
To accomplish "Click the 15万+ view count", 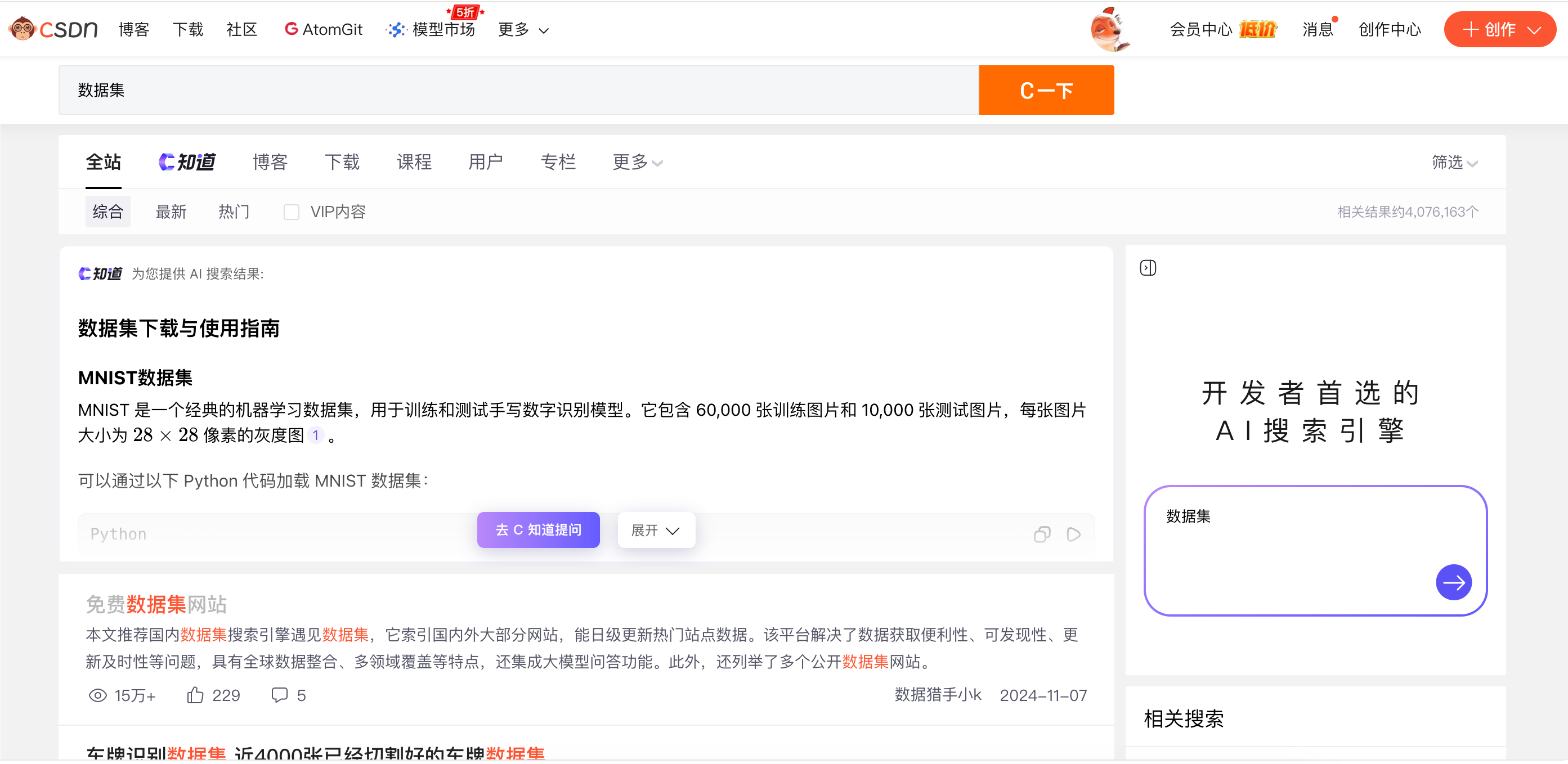I will pos(135,695).
